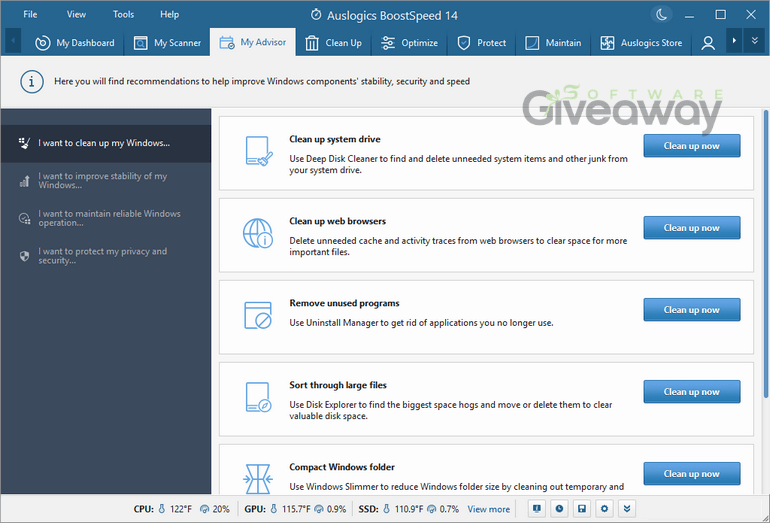The height and width of the screenshot is (523, 770).
Task: Click Clean up now for large files
Action: tap(691, 392)
